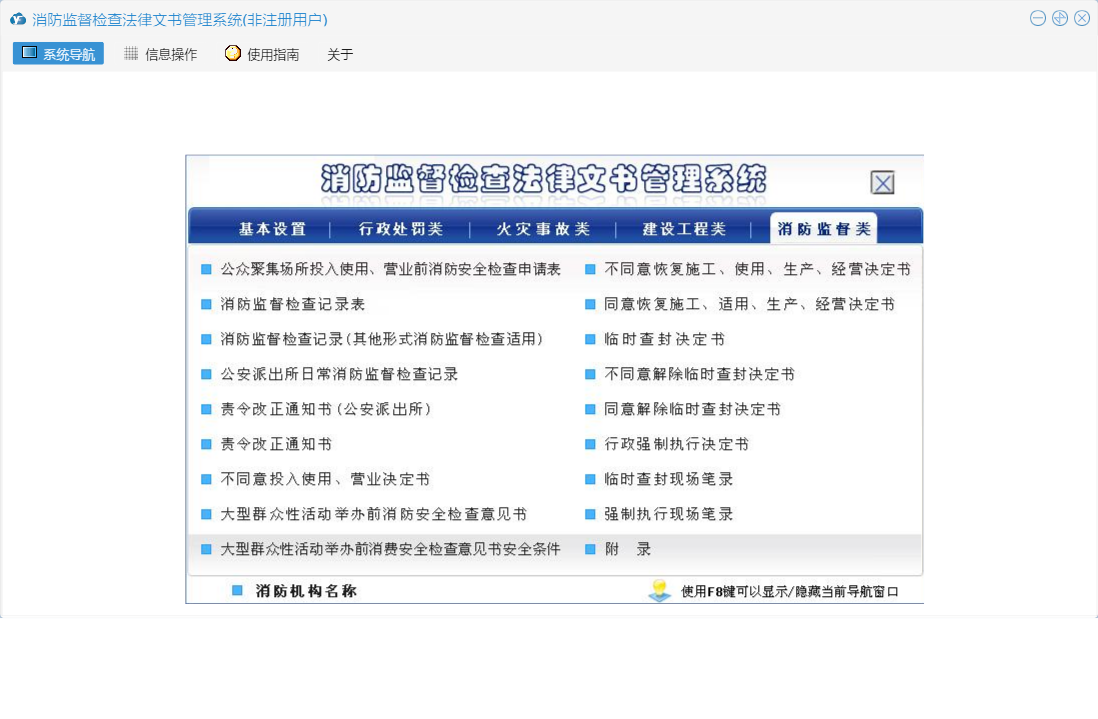The height and width of the screenshot is (719, 1098).
Task: Select 强制执行现场笔录 item
Action: tap(669, 514)
